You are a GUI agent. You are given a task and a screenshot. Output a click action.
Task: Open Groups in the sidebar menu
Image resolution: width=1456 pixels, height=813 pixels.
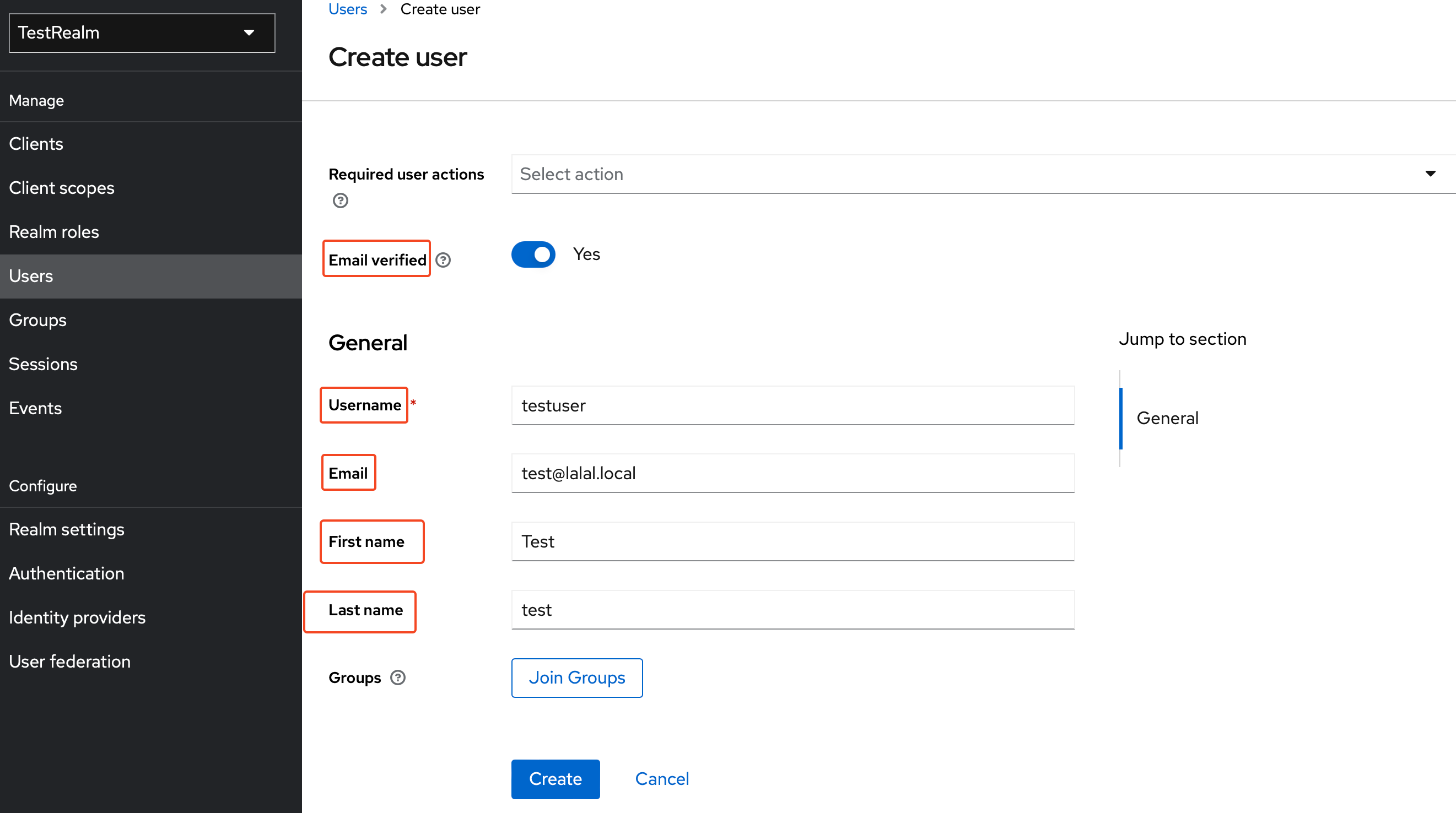click(151, 320)
